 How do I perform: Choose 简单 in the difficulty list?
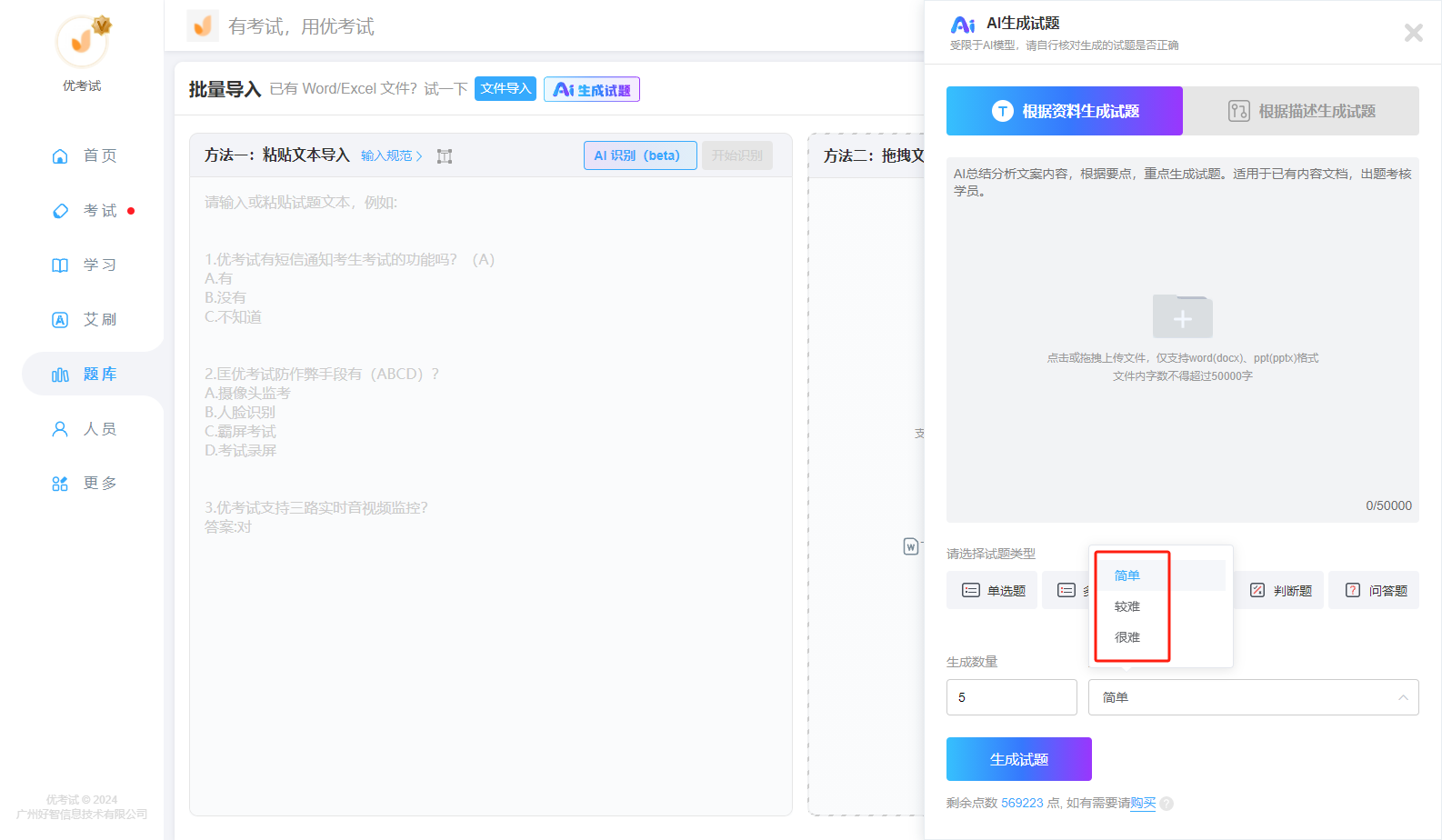1161,575
